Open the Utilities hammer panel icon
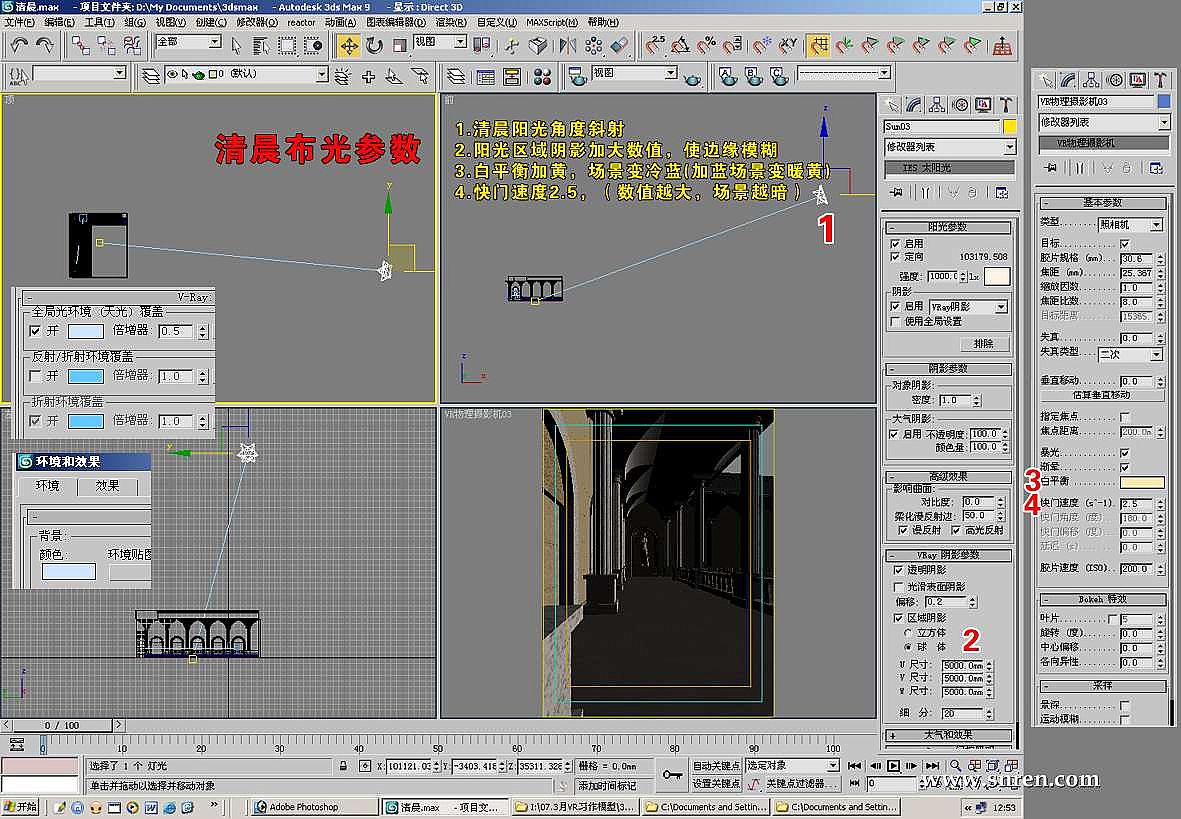The width and height of the screenshot is (1181, 819). 1003,105
